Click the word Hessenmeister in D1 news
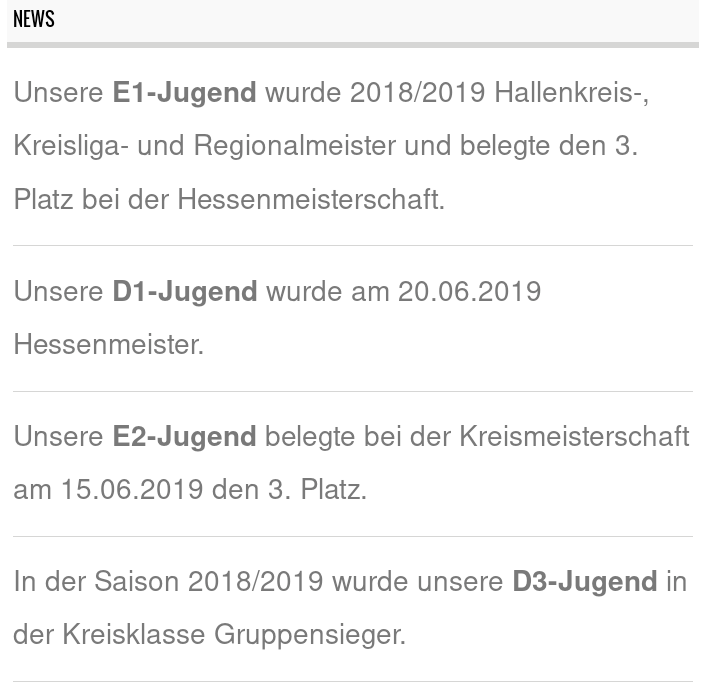 108,345
